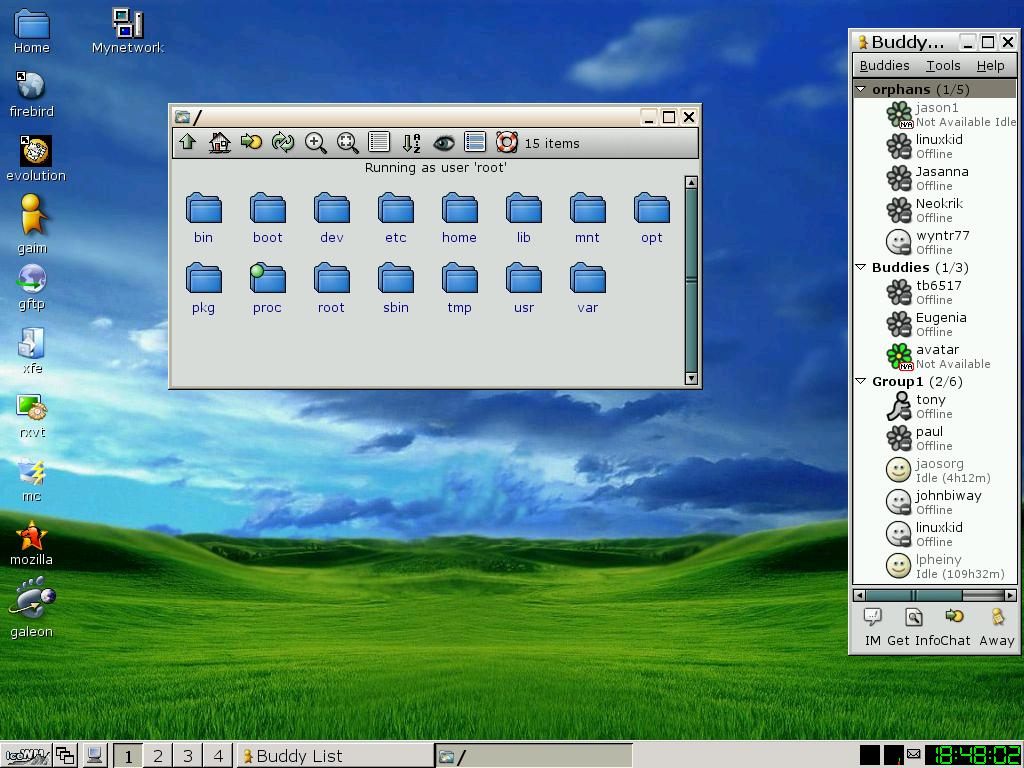The height and width of the screenshot is (768, 1024).
Task: Click the magnifier zoom-in toolbar icon
Action: click(315, 143)
